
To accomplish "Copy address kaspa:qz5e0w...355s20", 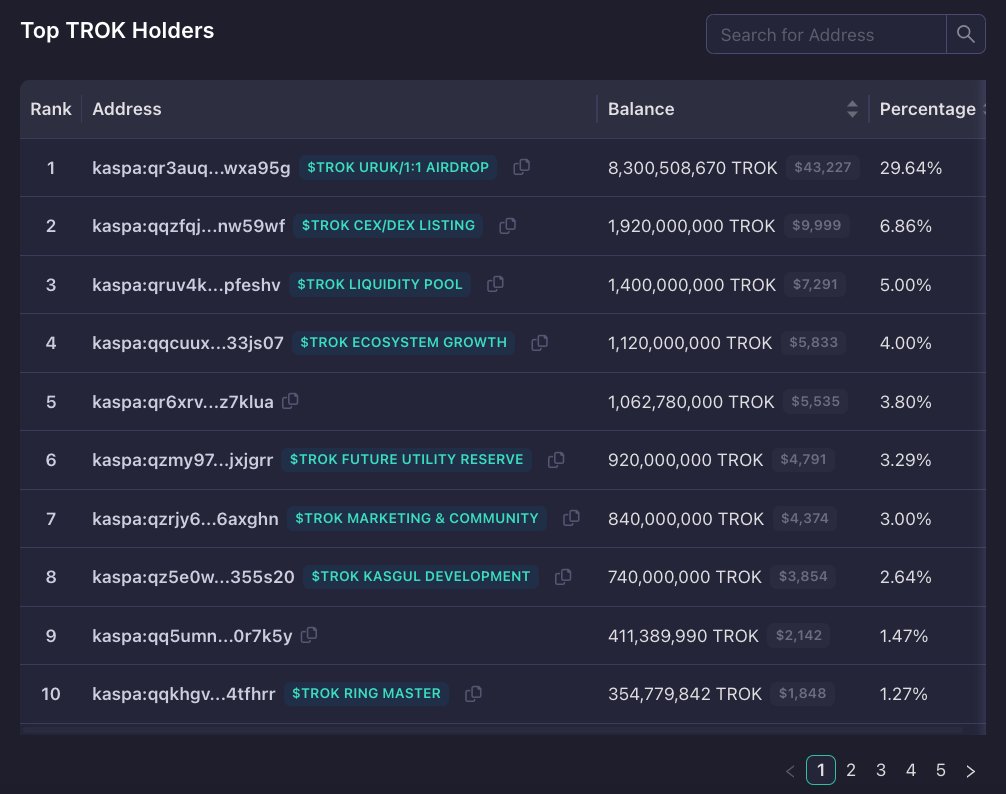I will 563,577.
